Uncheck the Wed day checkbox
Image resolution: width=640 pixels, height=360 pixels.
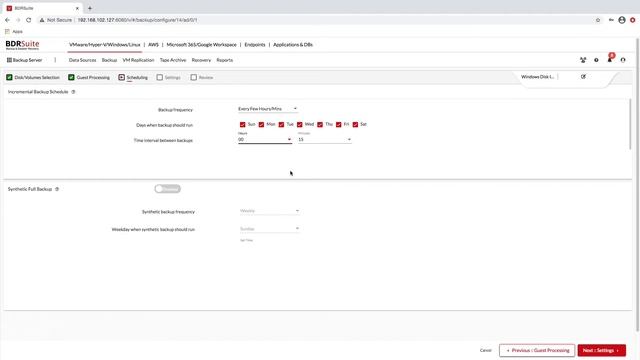(x=300, y=124)
